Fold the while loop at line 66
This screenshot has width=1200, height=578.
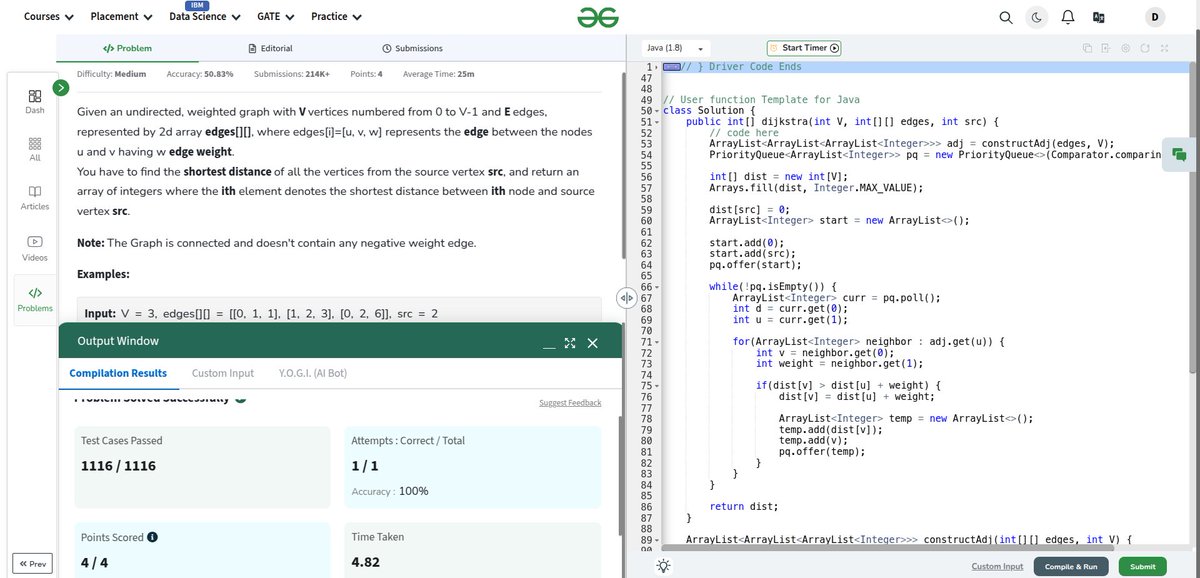coord(656,287)
